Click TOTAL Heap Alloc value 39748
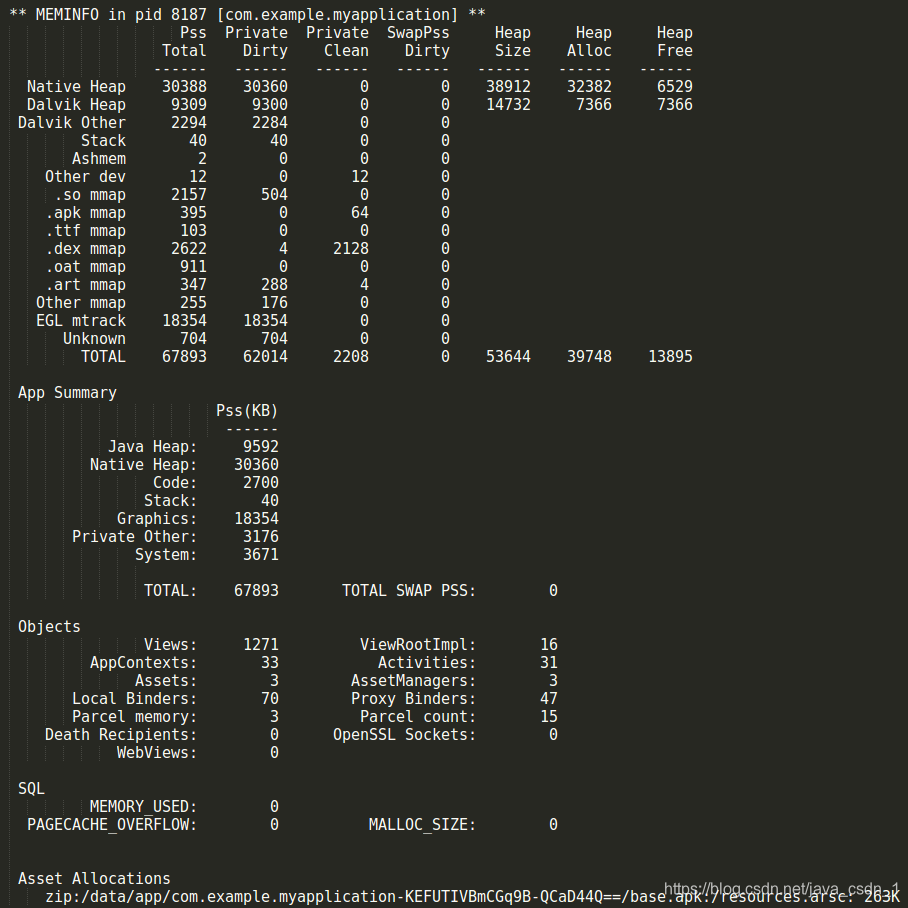Screen dimensions: 908x908 (589, 356)
